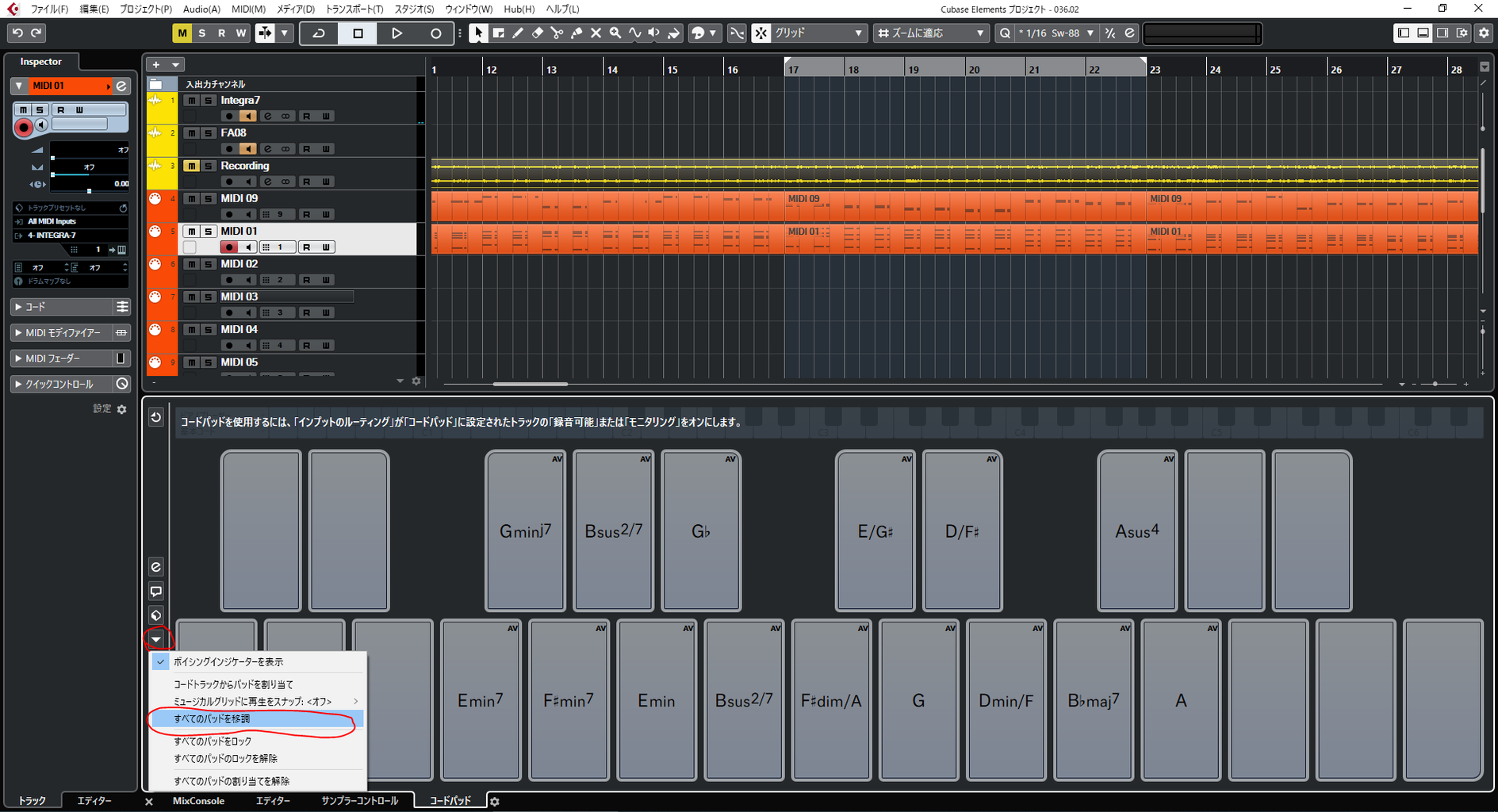The width and height of the screenshot is (1498, 812).
Task: Click the MIDI Fader section icon in Inspector
Action: click(x=121, y=358)
